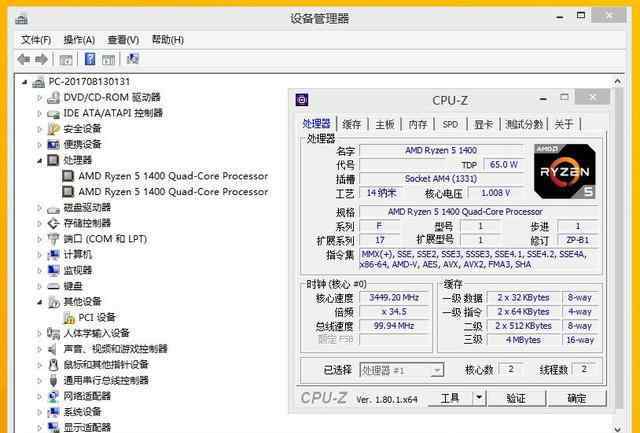Collapse the PC-201708130131 root node

24,82
